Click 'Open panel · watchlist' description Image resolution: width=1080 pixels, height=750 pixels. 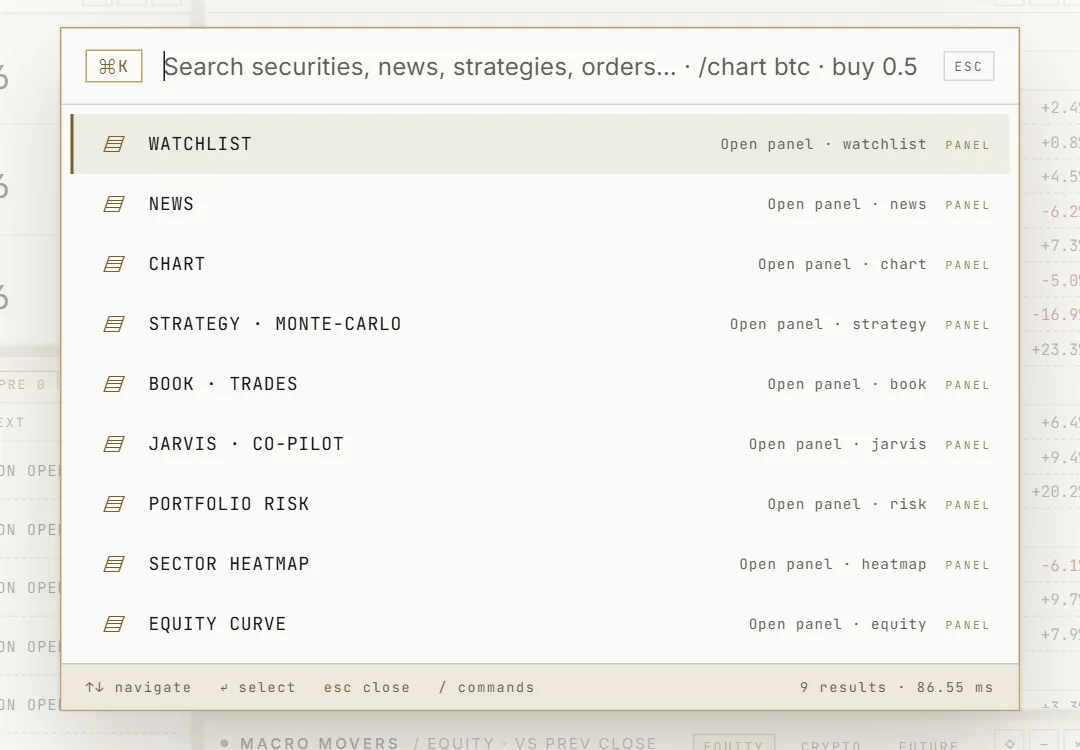(x=823, y=145)
